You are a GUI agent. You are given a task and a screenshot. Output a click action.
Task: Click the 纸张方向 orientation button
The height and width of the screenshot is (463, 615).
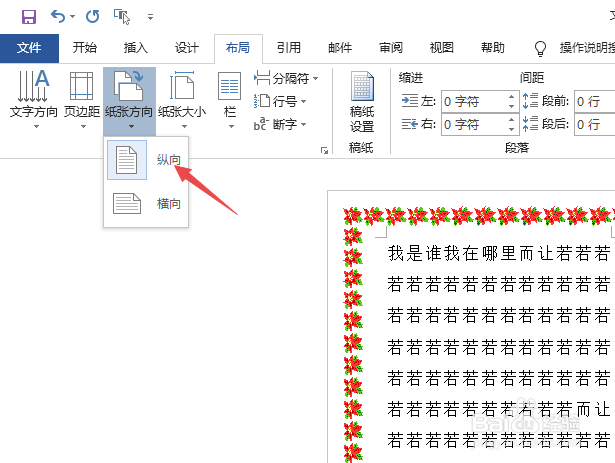129,99
